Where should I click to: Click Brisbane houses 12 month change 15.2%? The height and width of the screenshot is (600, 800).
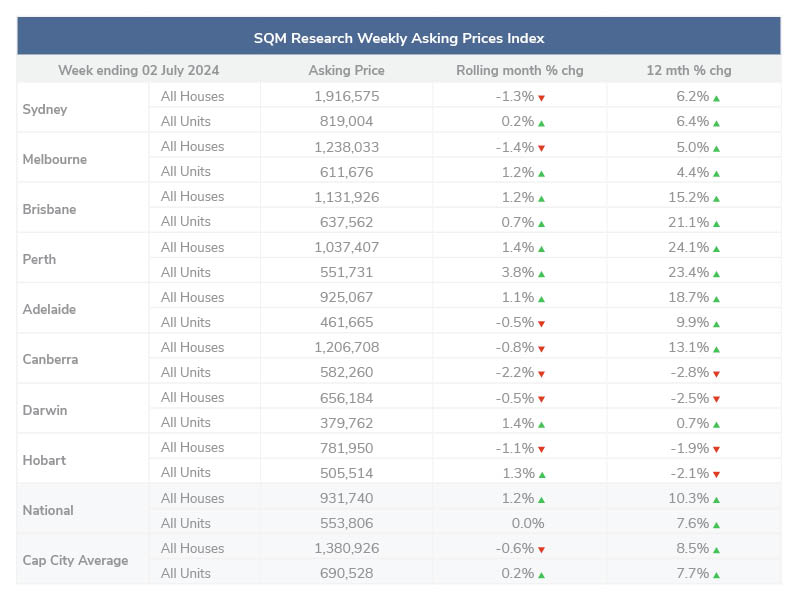(688, 197)
